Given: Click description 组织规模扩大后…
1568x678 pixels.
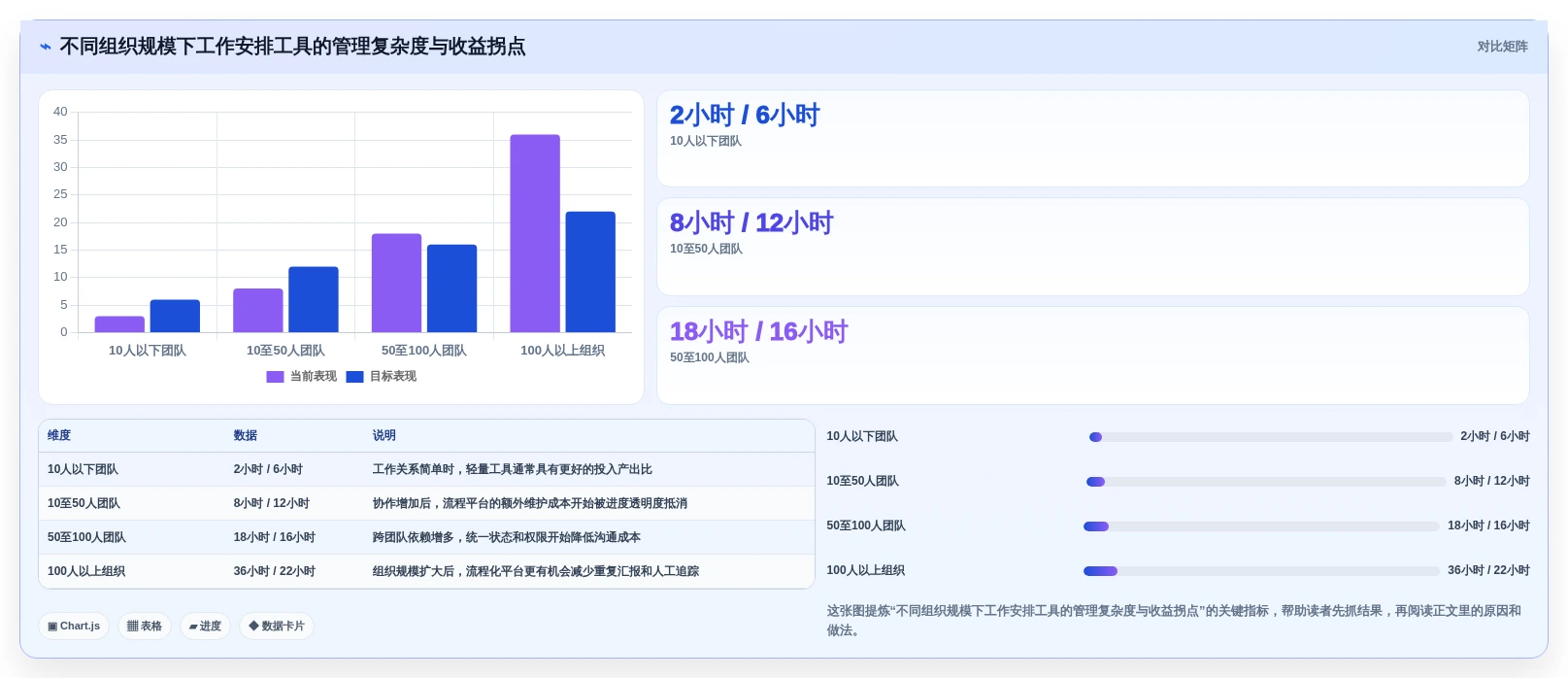Looking at the screenshot, I should point(536,572).
